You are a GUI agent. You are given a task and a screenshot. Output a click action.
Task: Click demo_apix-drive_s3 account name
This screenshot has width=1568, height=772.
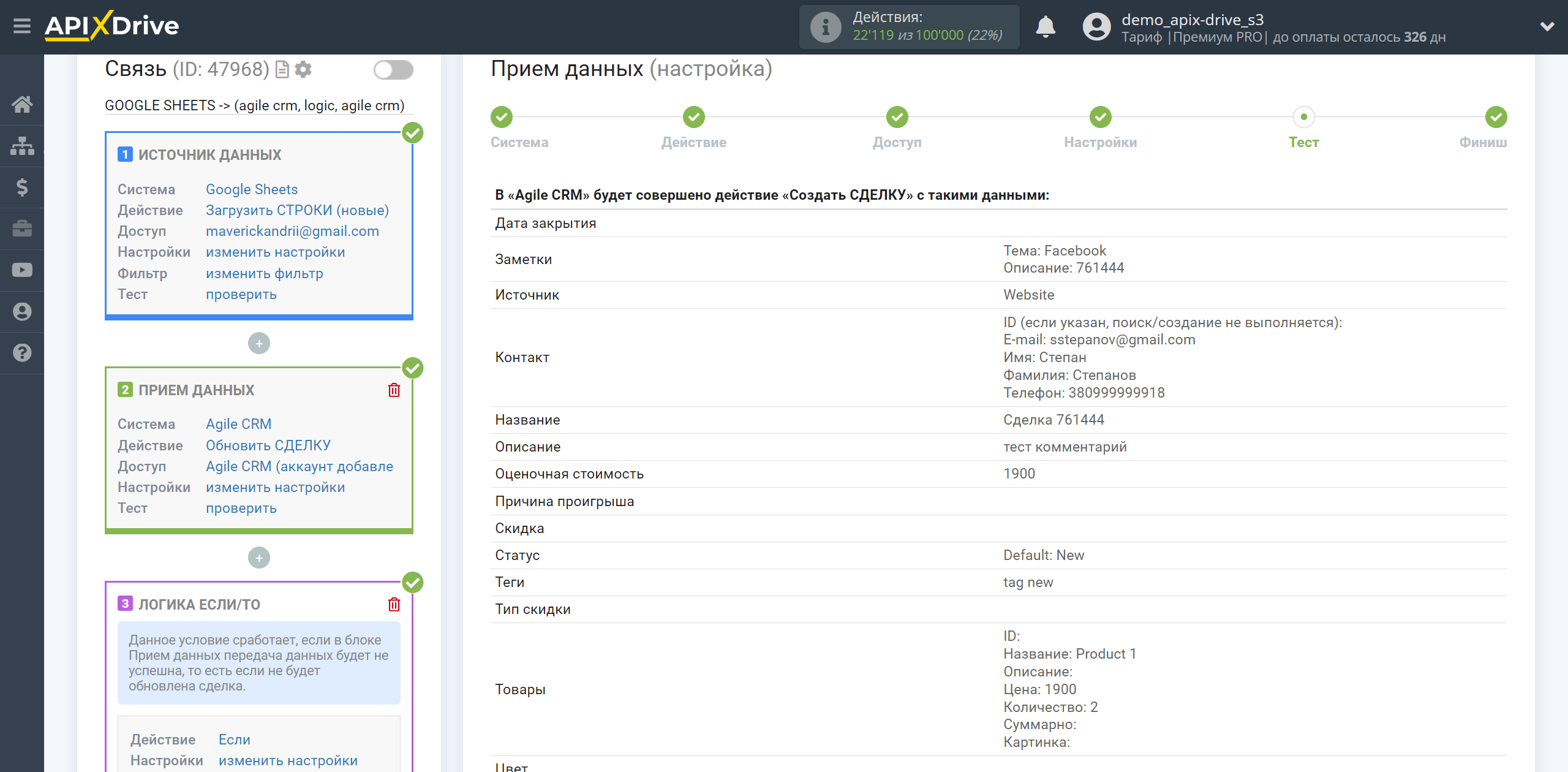1193,20
